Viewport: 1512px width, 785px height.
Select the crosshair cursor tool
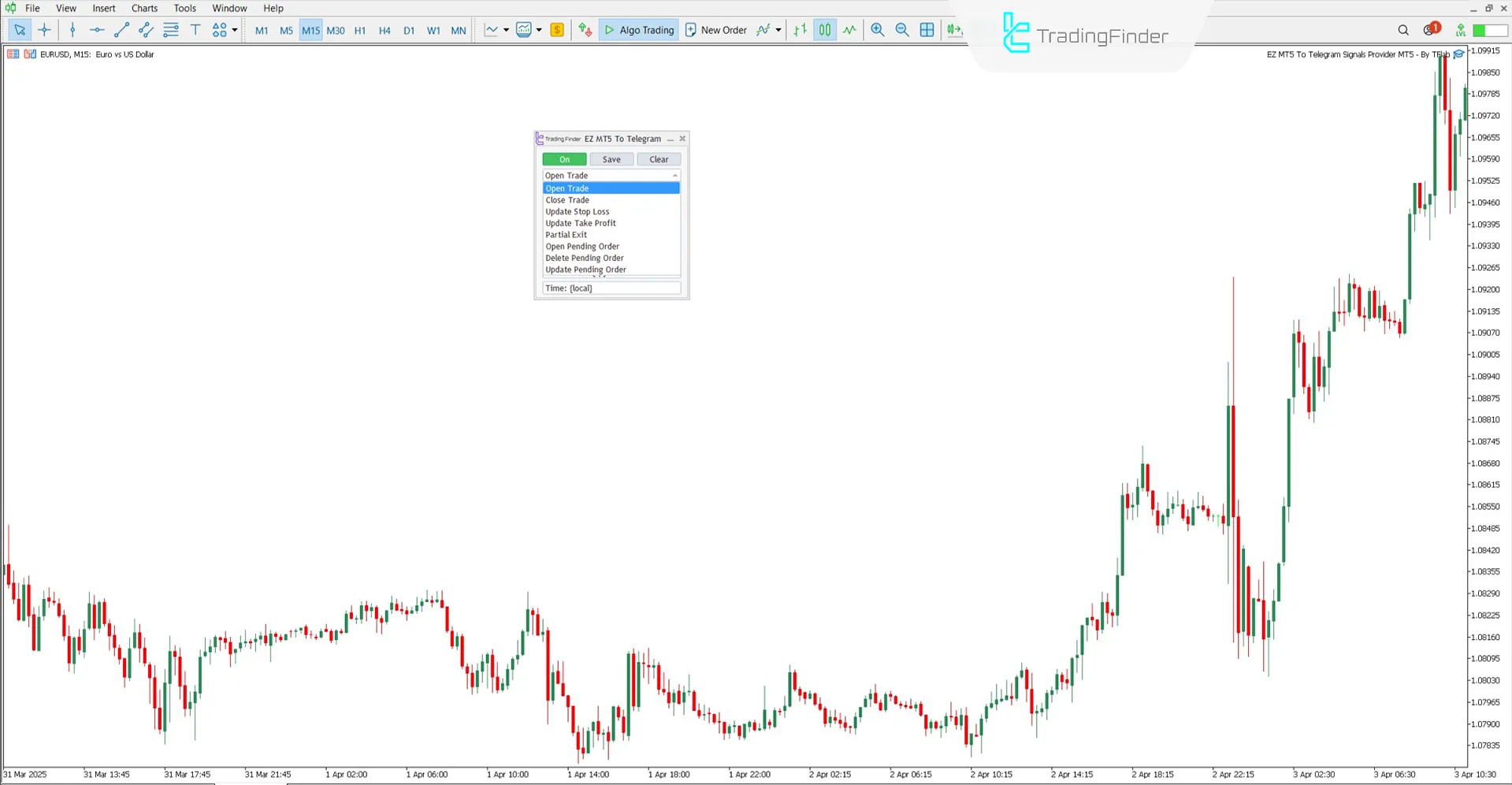(x=44, y=30)
